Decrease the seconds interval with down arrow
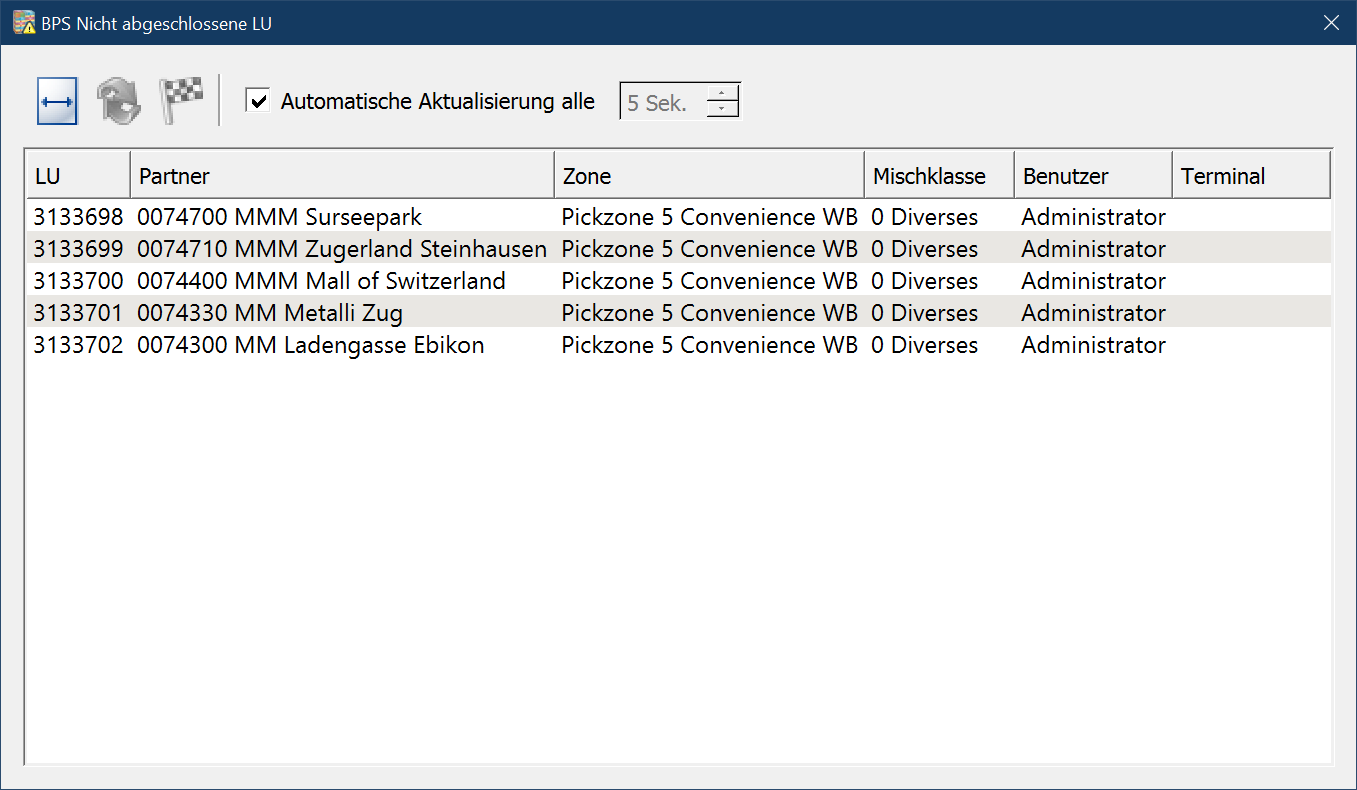This screenshot has width=1357, height=790. coord(722,109)
